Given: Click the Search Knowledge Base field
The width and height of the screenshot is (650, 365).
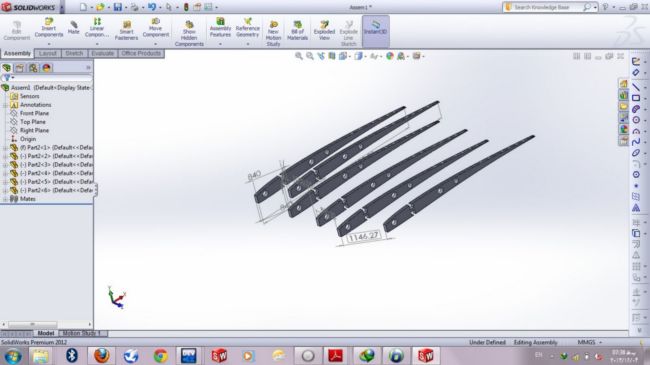Looking at the screenshot, I should [x=546, y=7].
